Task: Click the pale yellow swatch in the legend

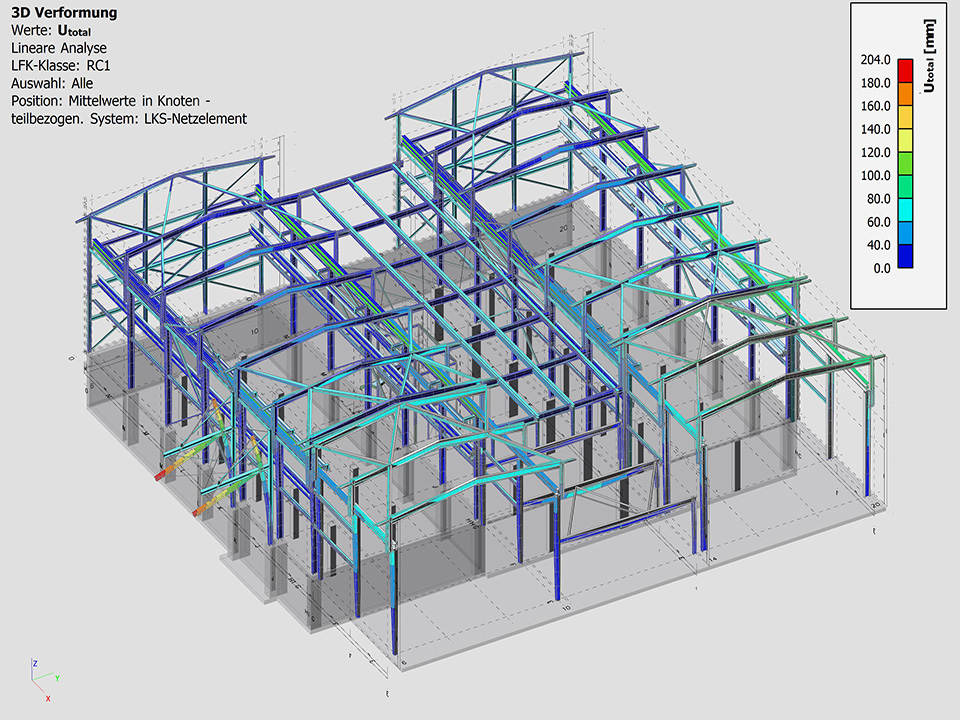Action: click(x=904, y=140)
